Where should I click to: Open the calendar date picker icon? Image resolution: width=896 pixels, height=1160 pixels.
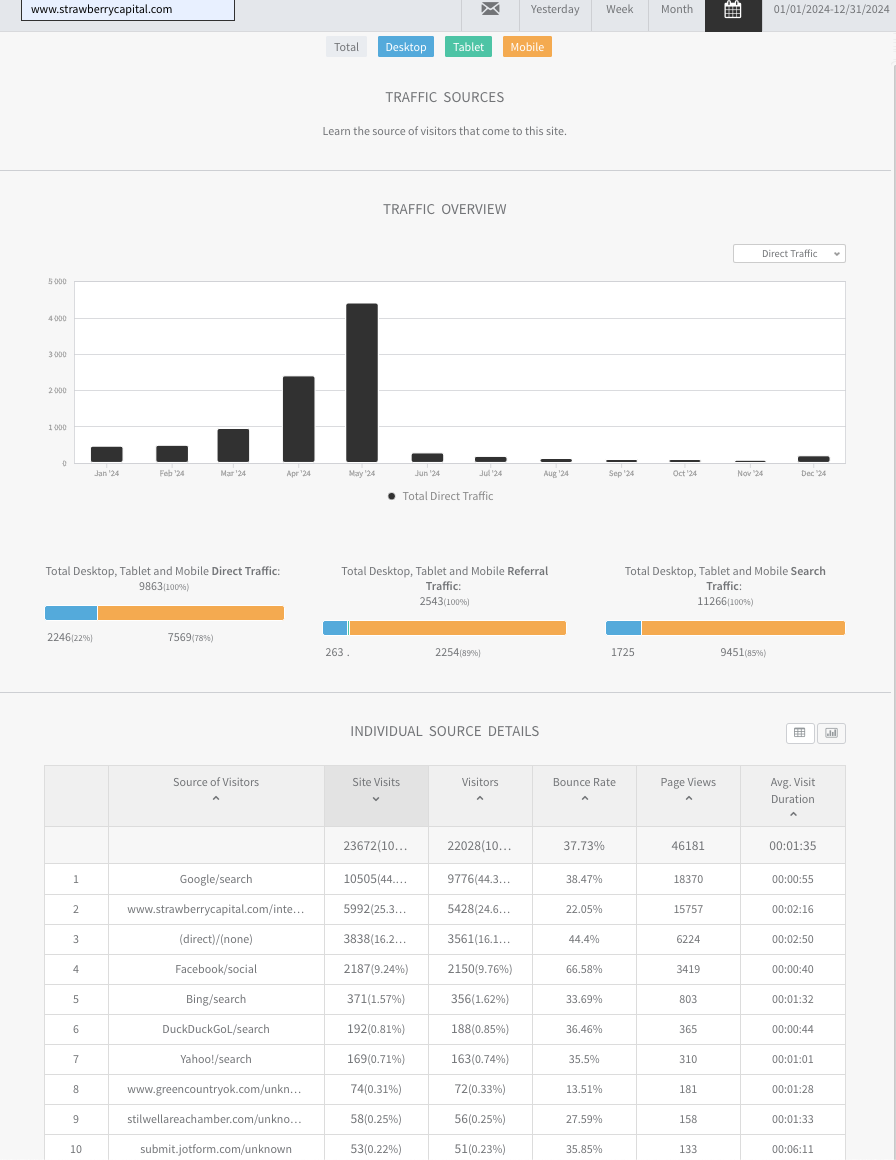732,10
